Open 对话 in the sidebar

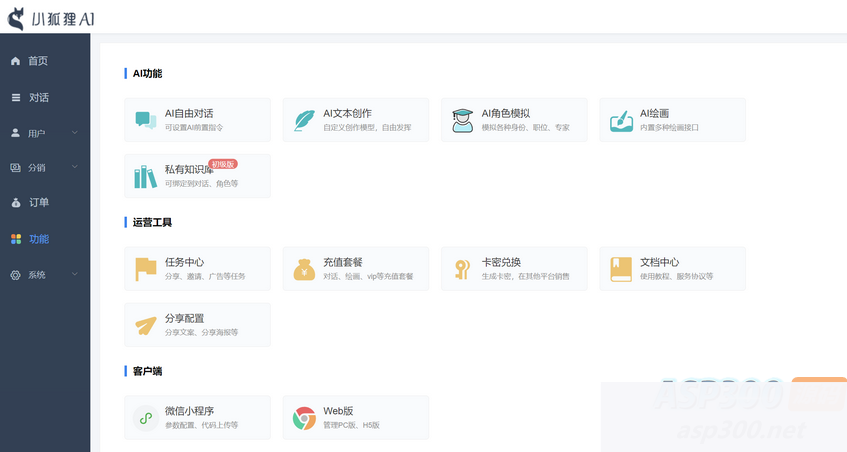coord(38,97)
